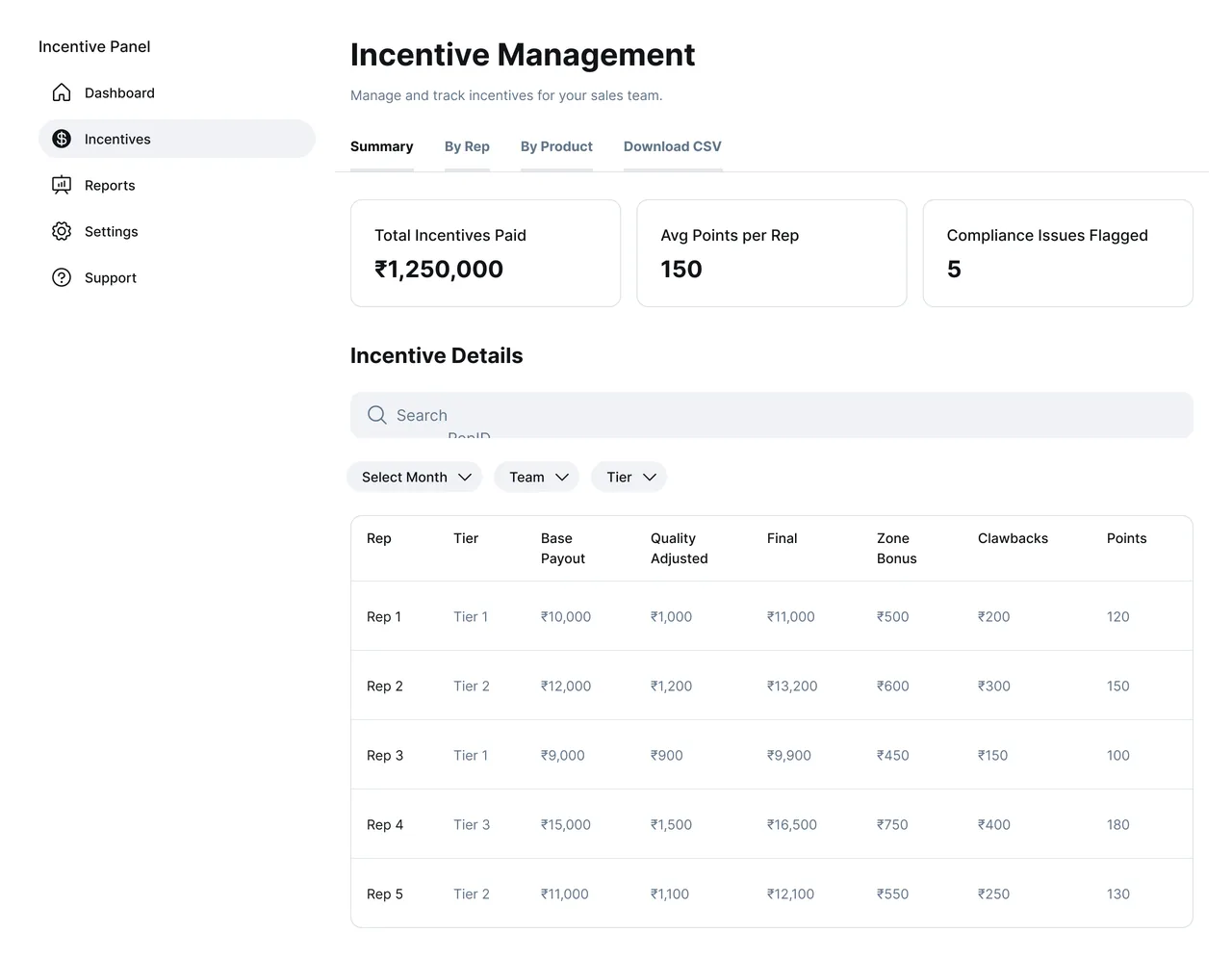Image resolution: width=1232 pixels, height=958 pixels.
Task: Click the Points column header
Action: tap(1127, 538)
